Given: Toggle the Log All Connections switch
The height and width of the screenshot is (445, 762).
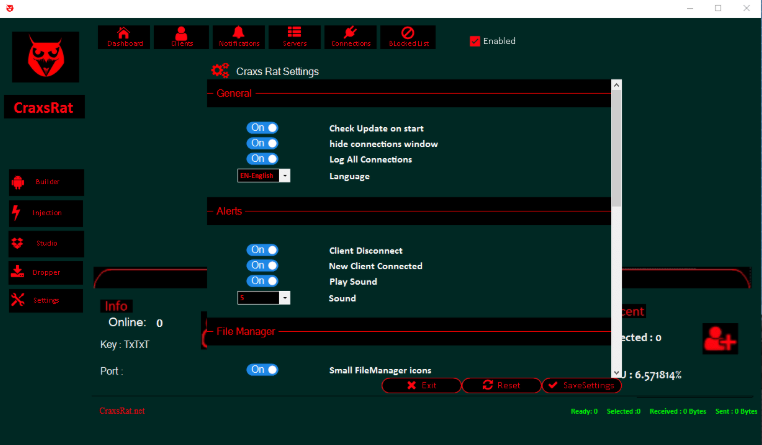Looking at the screenshot, I should tap(262, 159).
